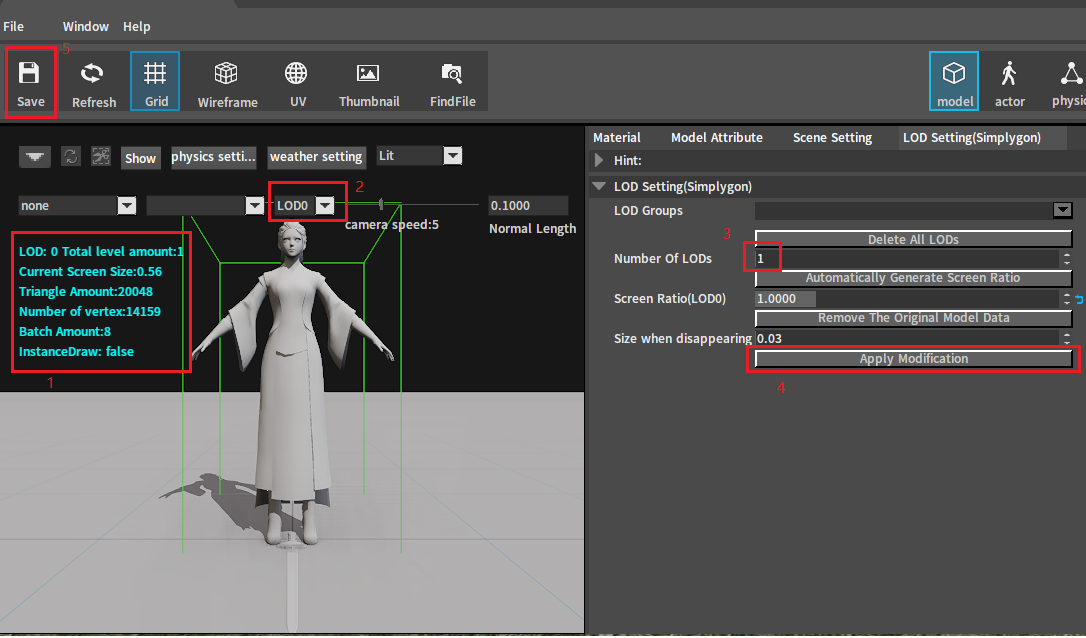Click the Save icon in toolbar

(x=30, y=82)
